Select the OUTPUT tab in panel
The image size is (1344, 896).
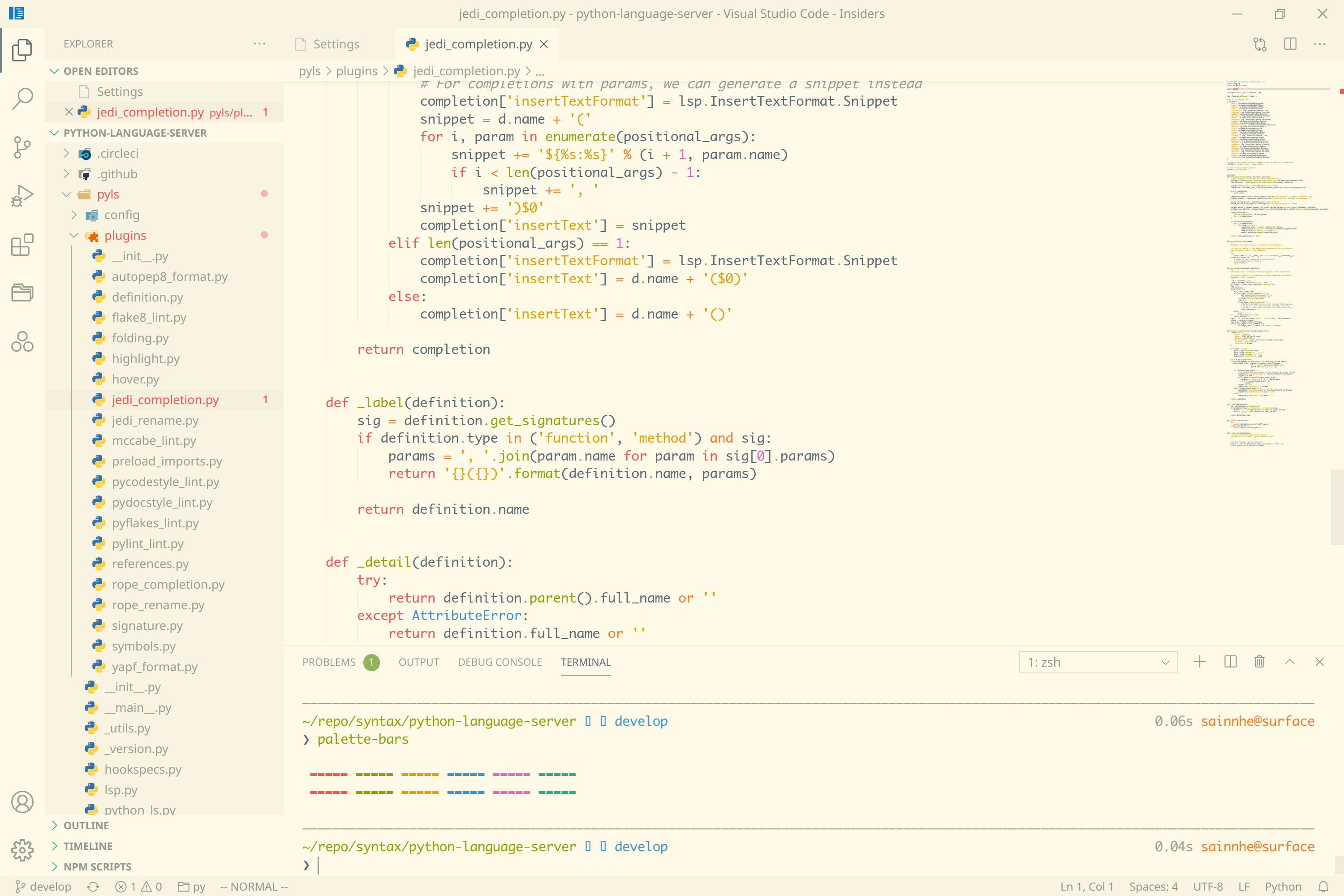[419, 661]
